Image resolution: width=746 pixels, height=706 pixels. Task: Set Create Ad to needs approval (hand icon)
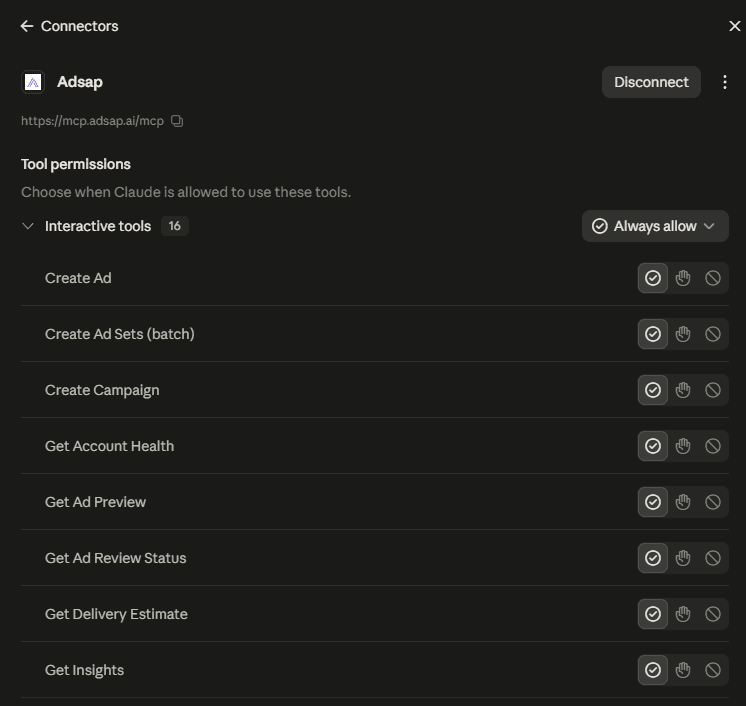click(683, 278)
